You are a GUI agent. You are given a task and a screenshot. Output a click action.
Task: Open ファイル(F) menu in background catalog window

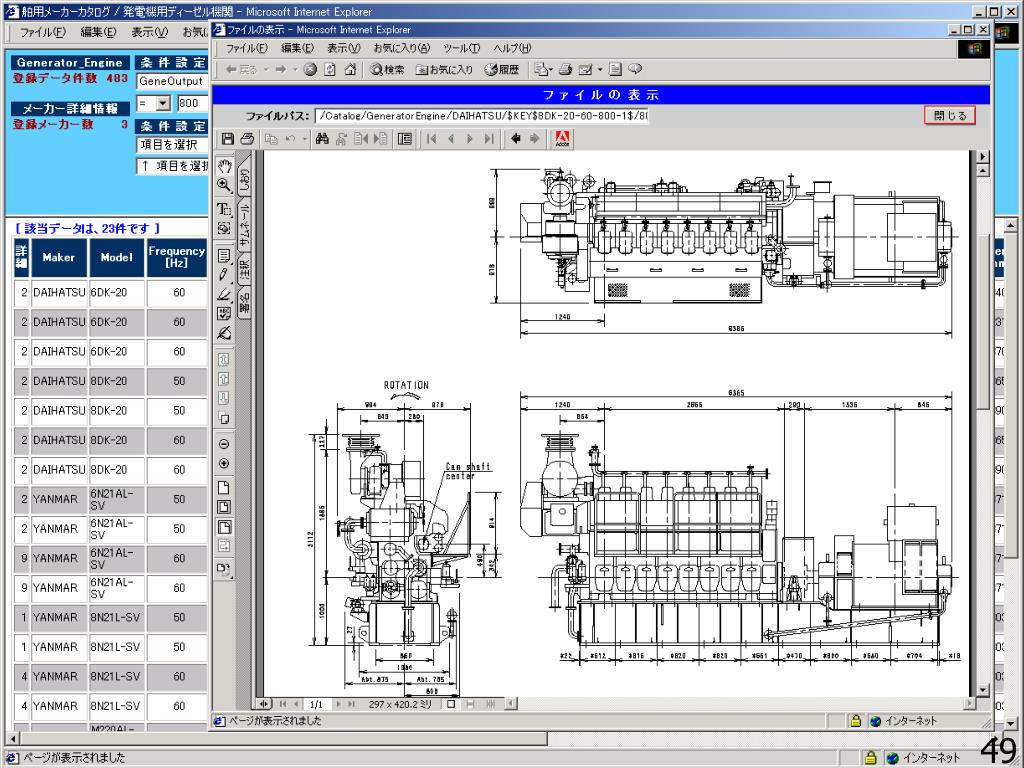point(42,32)
